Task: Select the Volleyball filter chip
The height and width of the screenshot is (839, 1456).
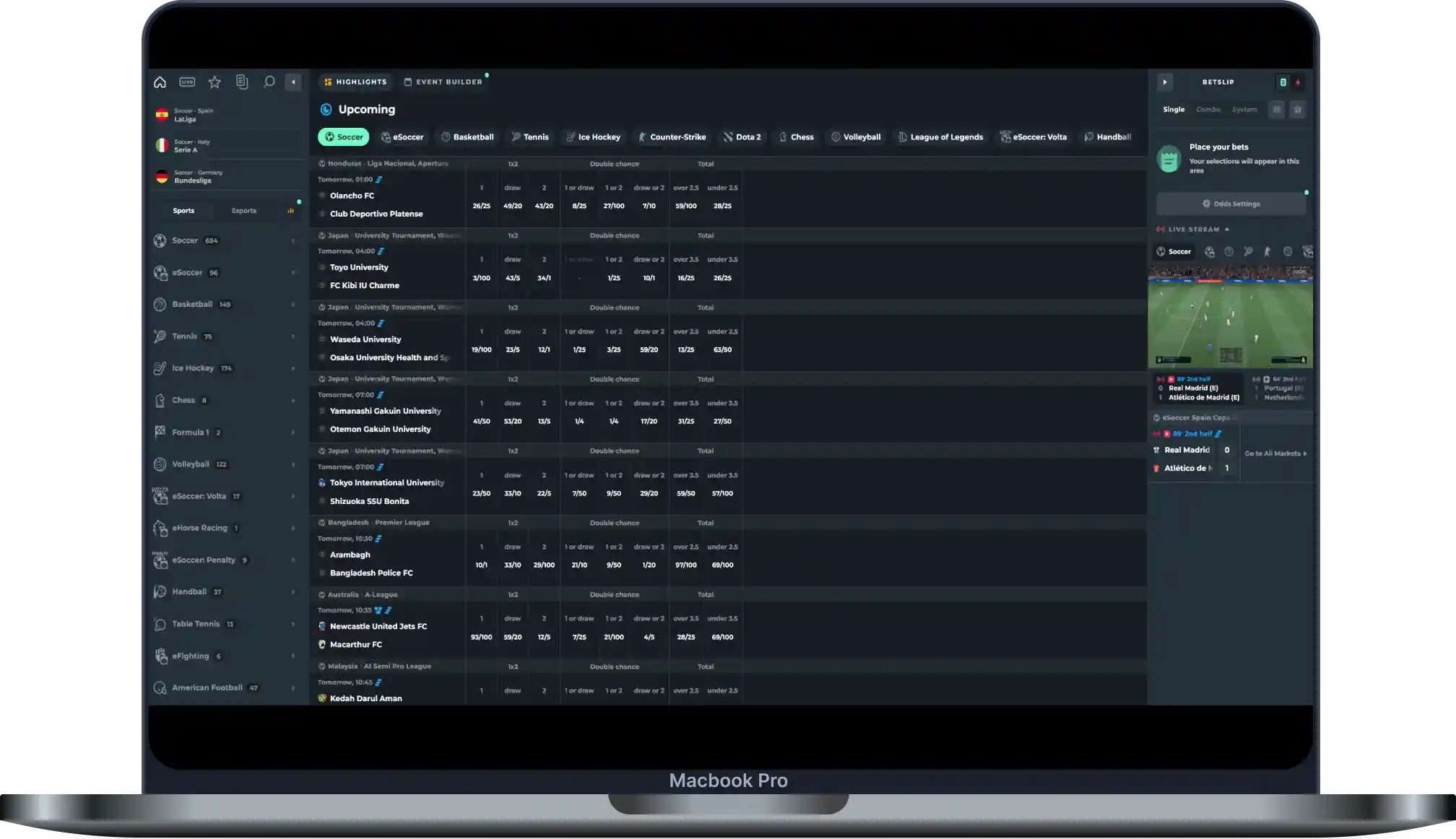Action: pos(855,137)
